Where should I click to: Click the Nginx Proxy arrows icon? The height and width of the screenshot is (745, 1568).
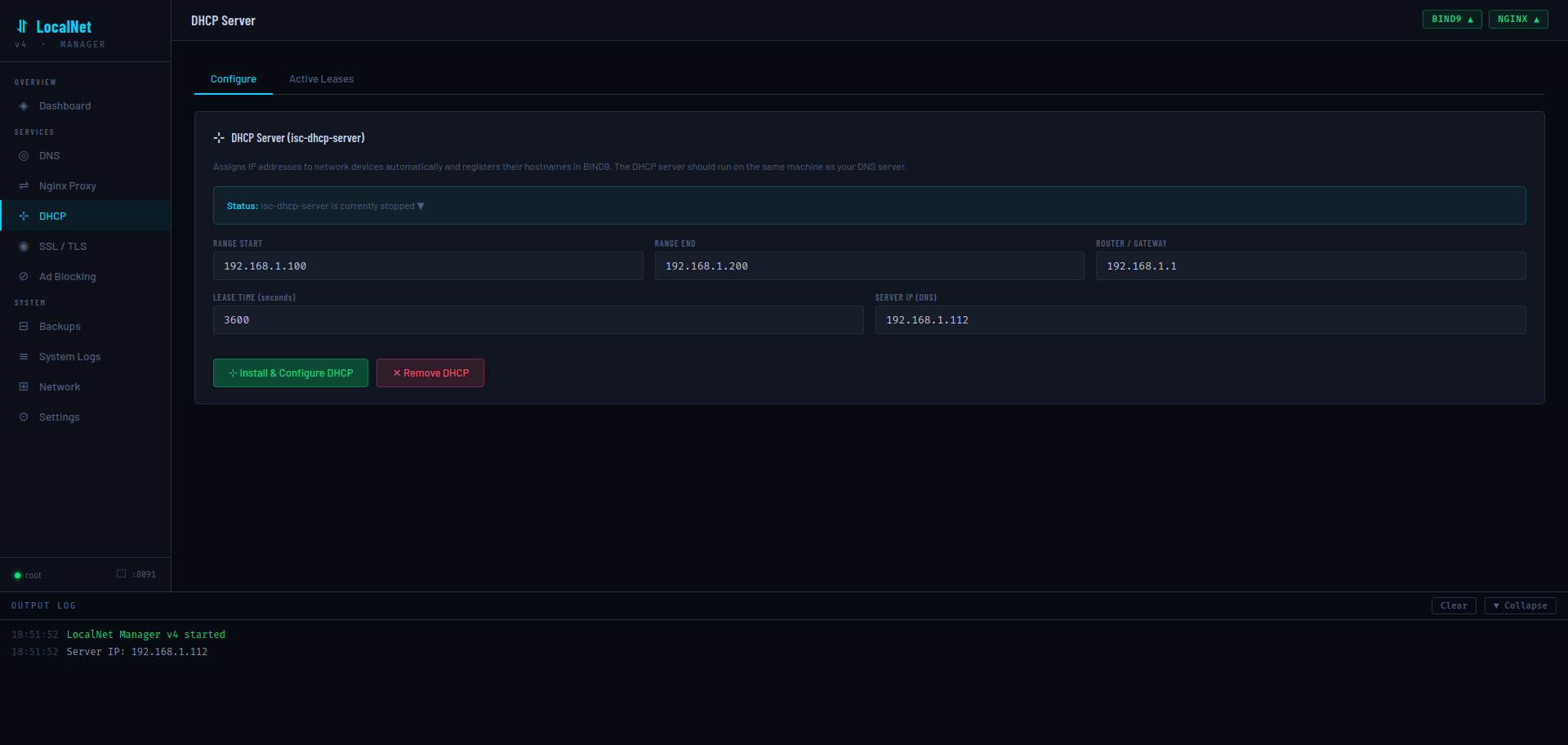[24, 186]
